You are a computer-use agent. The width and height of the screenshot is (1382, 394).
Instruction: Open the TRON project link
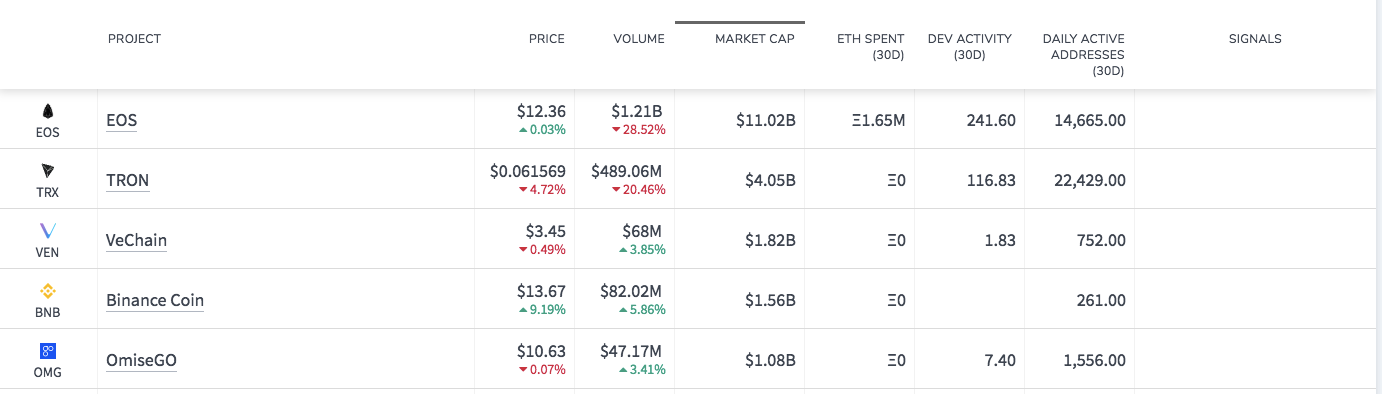pyautogui.click(x=128, y=181)
